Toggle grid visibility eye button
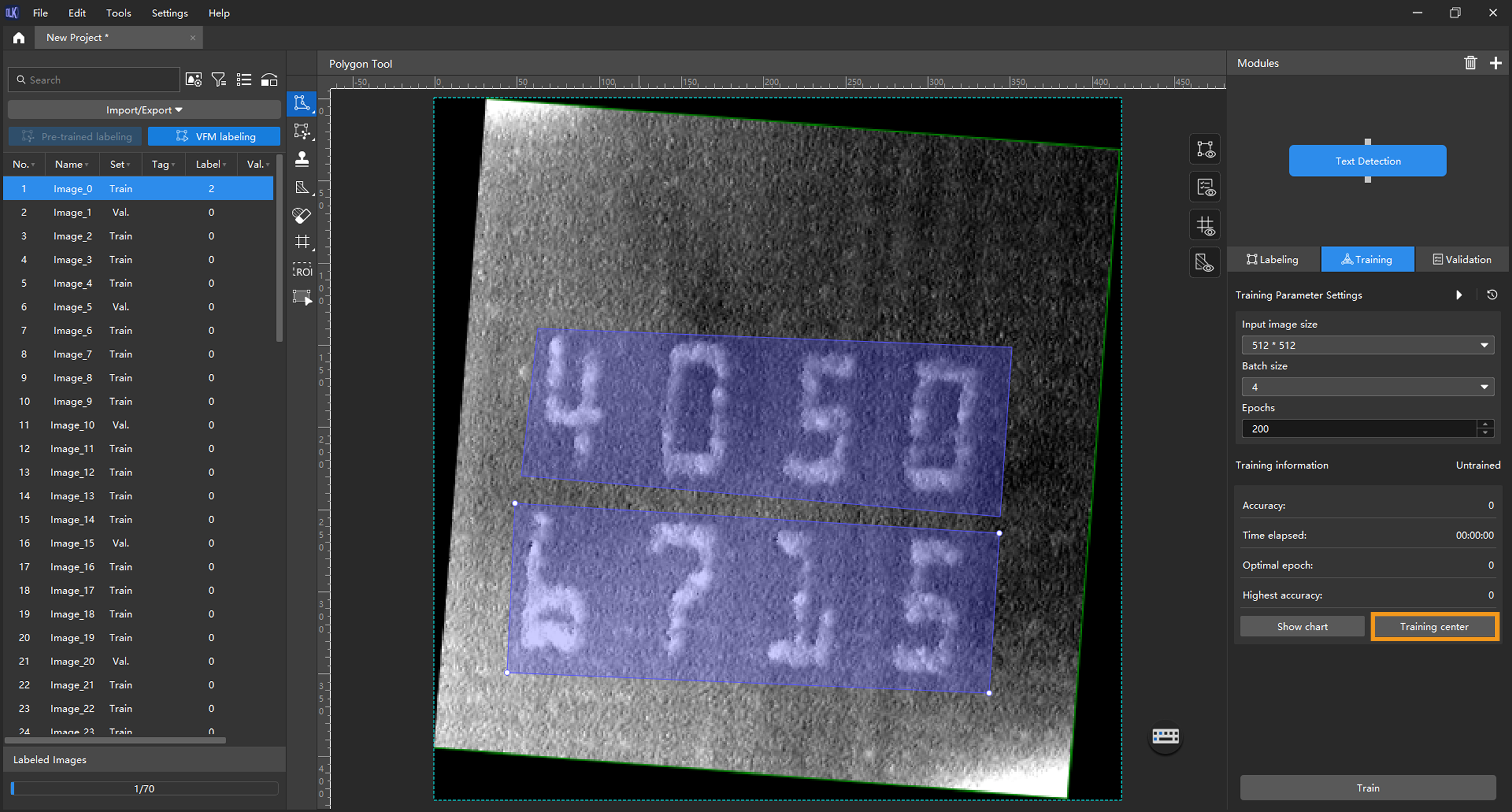Screen dimensions: 1512x812 (x=1204, y=226)
